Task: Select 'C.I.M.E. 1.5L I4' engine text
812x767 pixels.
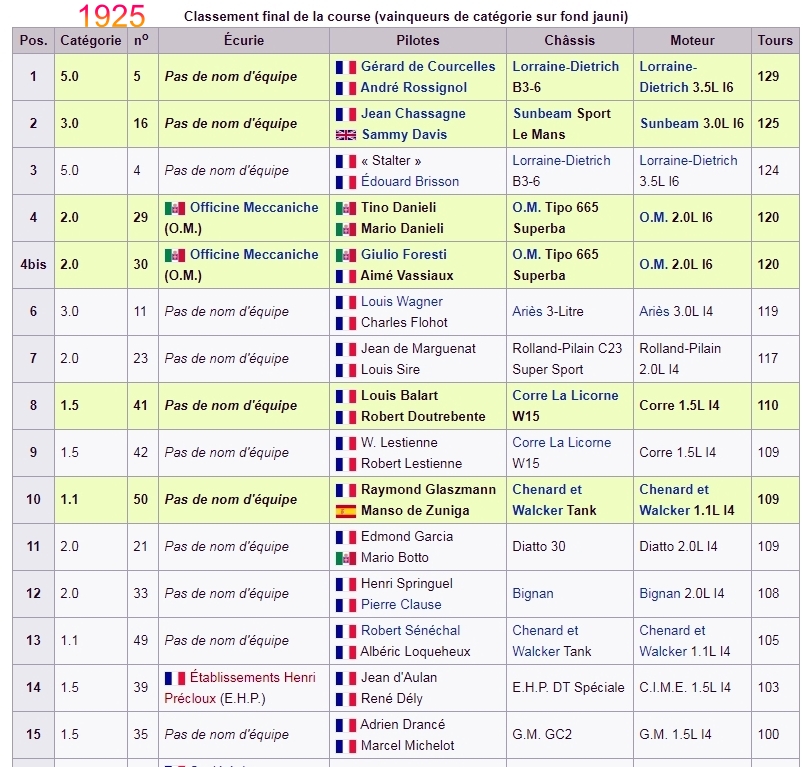Action: (685, 687)
